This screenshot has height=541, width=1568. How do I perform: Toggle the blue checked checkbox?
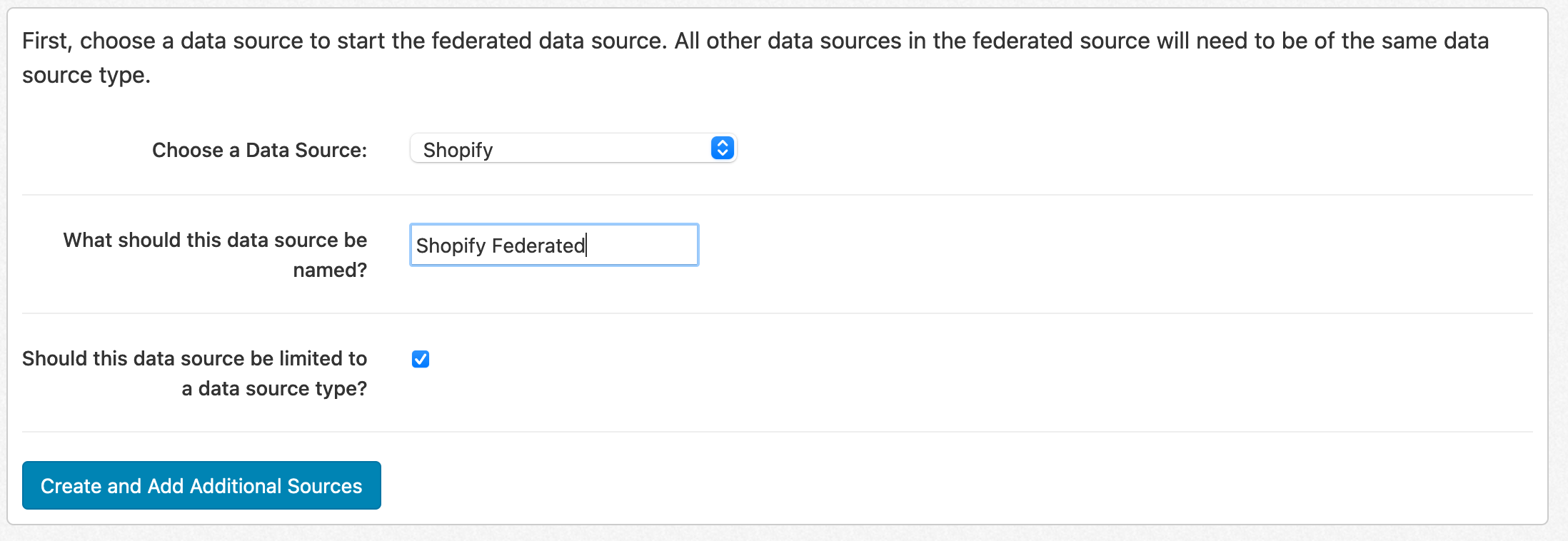click(421, 359)
